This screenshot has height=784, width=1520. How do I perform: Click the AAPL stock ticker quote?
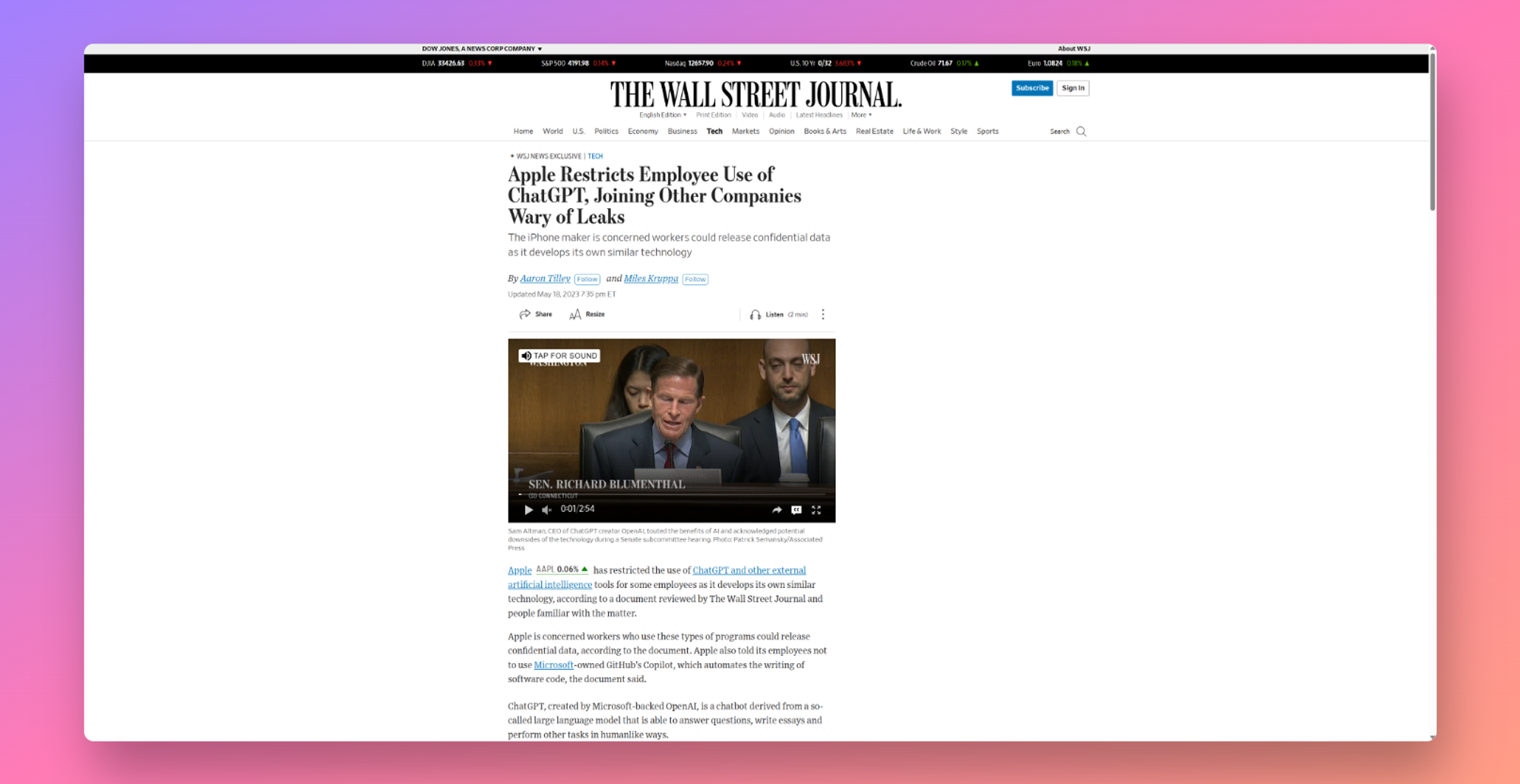click(562, 570)
